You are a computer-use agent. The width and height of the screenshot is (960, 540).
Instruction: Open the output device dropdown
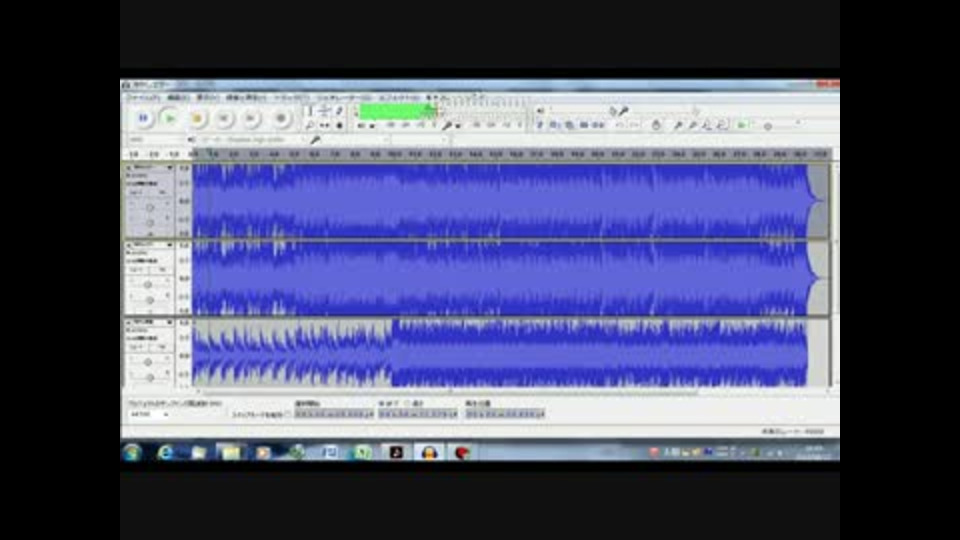[x=253, y=140]
